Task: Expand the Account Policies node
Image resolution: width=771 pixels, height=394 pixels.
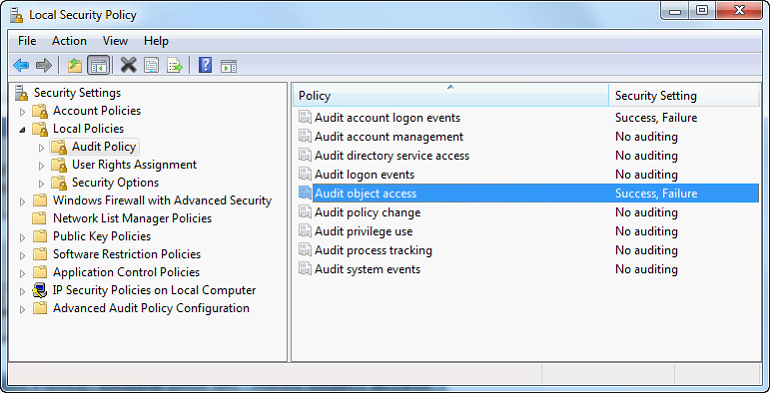Action: [x=22, y=112]
